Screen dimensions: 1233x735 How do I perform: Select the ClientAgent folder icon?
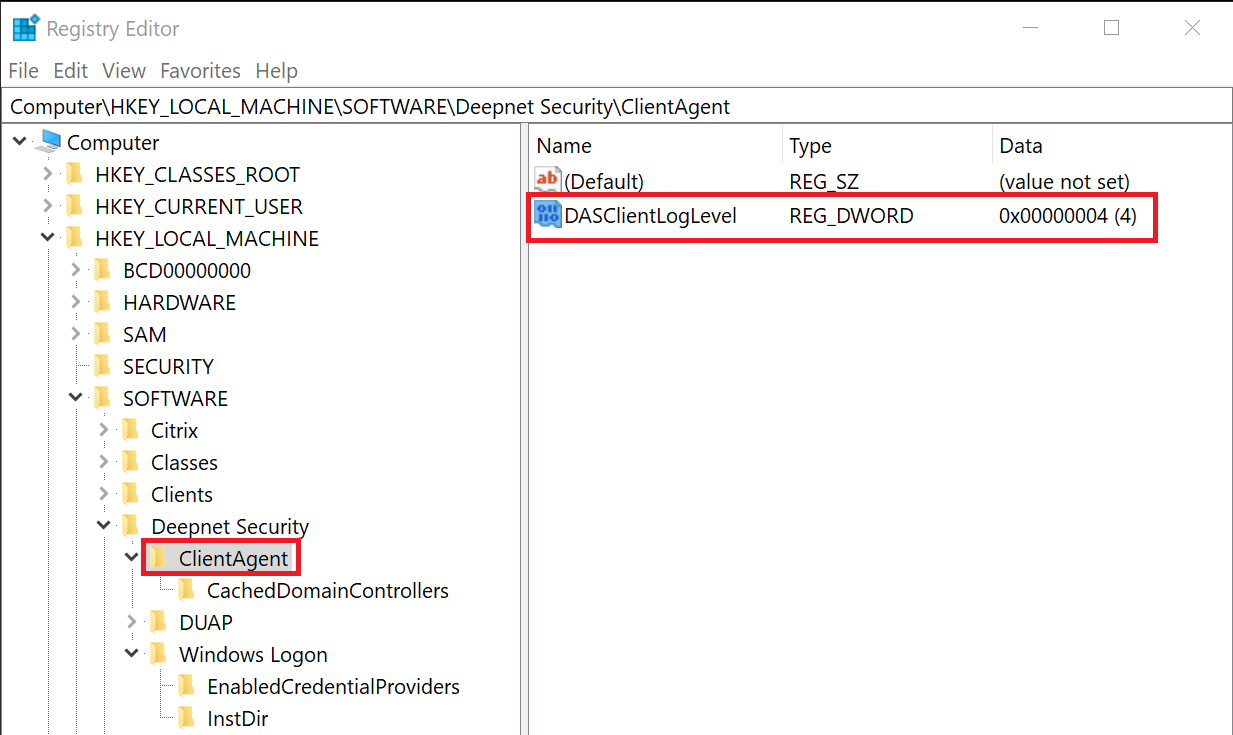pos(158,559)
